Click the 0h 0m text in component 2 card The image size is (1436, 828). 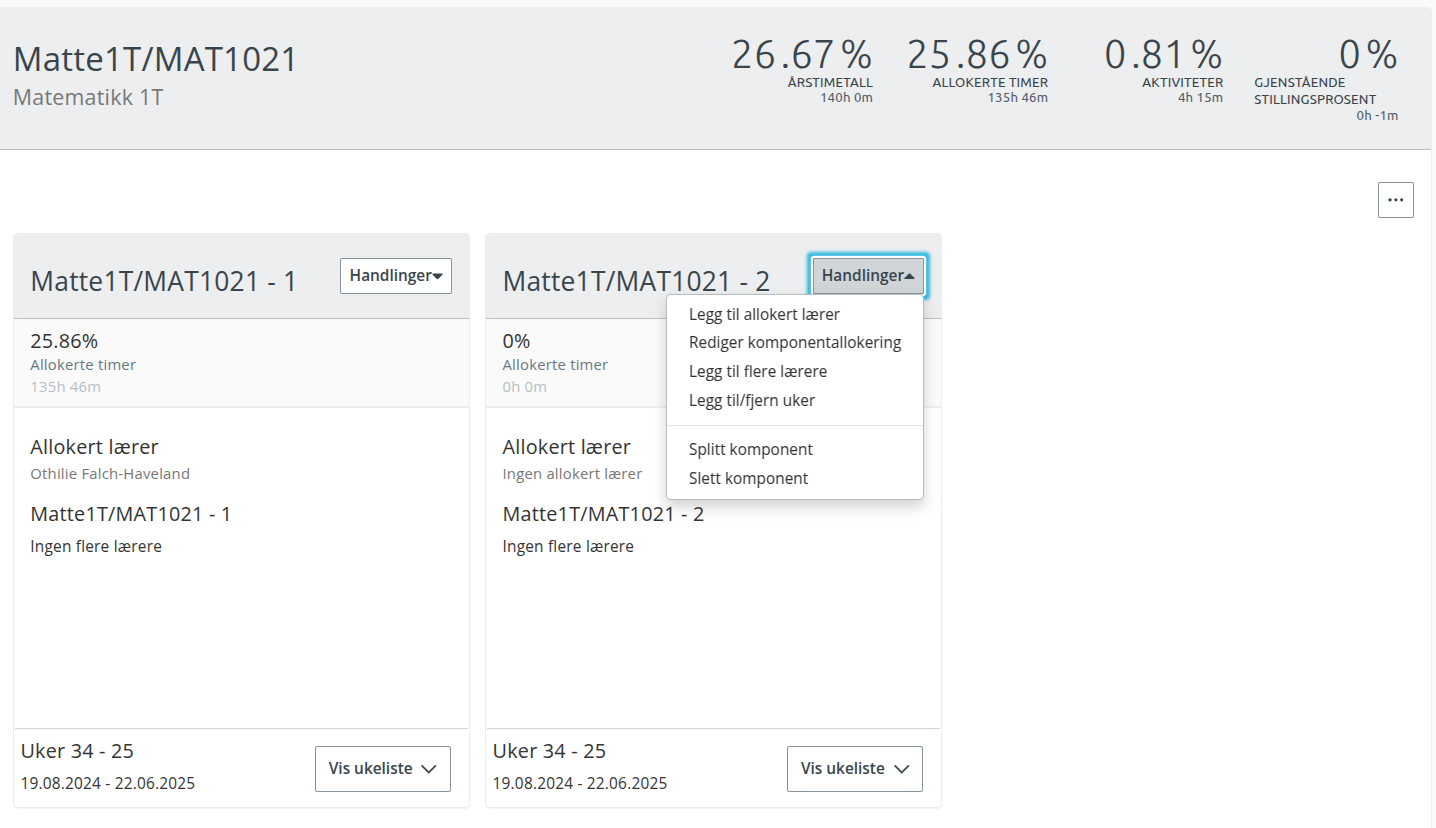[524, 387]
